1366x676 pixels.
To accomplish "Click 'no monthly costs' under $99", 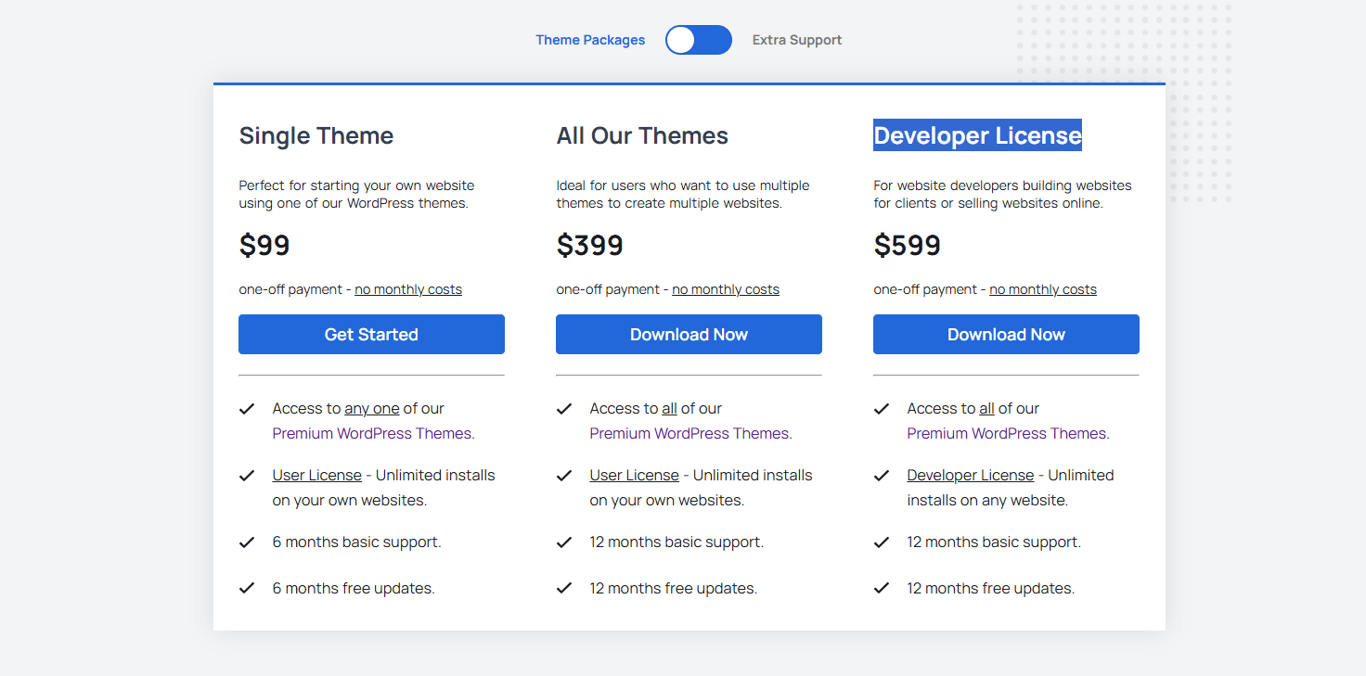I will click(x=408, y=289).
